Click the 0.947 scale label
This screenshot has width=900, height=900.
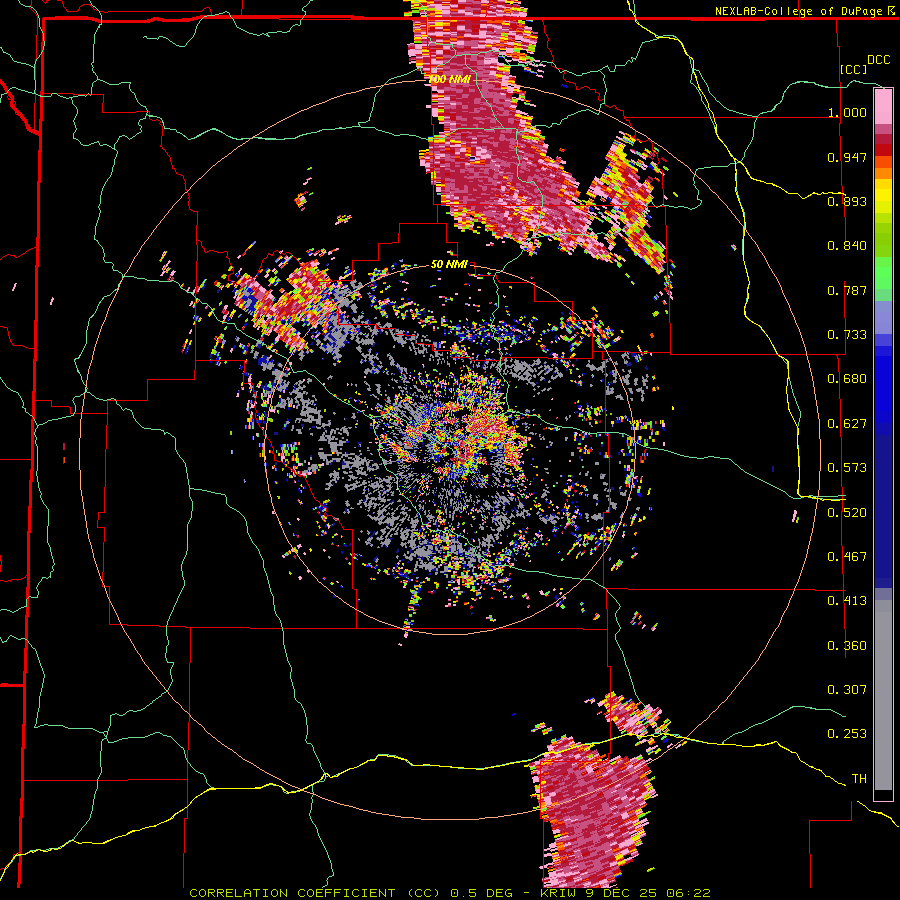pos(847,157)
